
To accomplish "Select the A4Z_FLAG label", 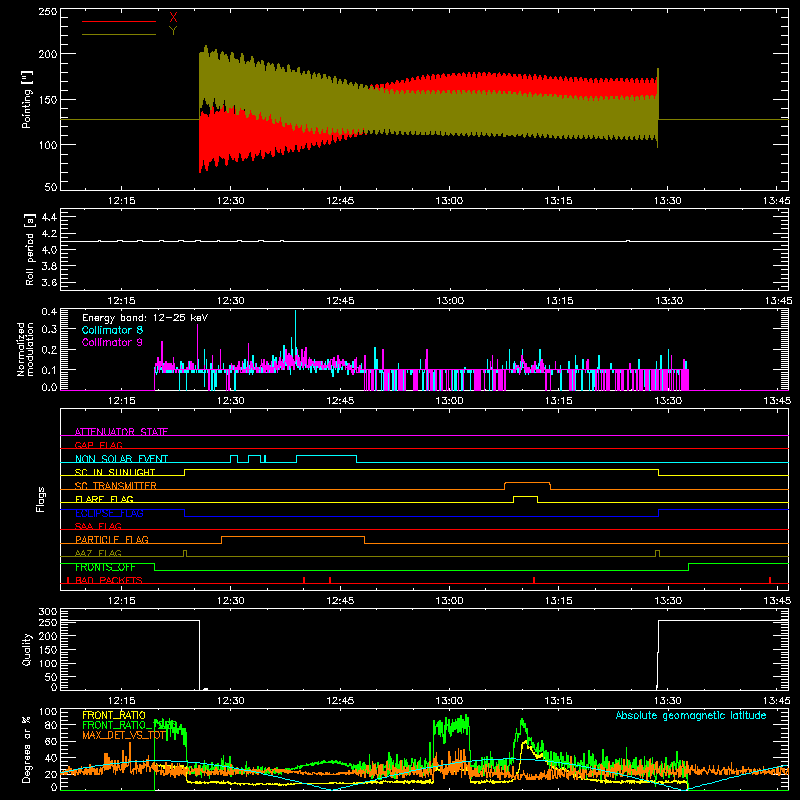I will 98,553.
